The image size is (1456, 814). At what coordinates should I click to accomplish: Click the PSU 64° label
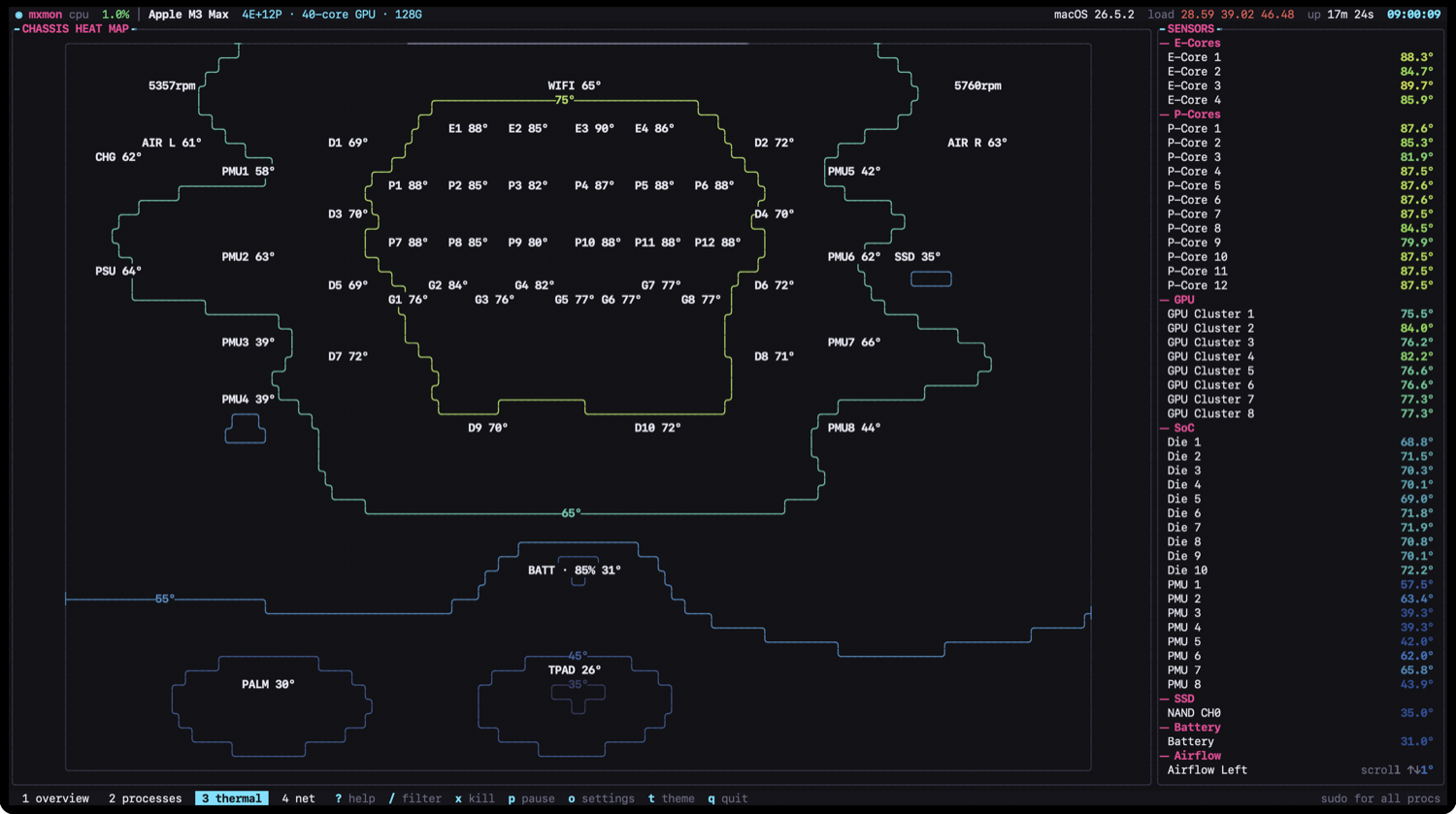pyautogui.click(x=118, y=271)
